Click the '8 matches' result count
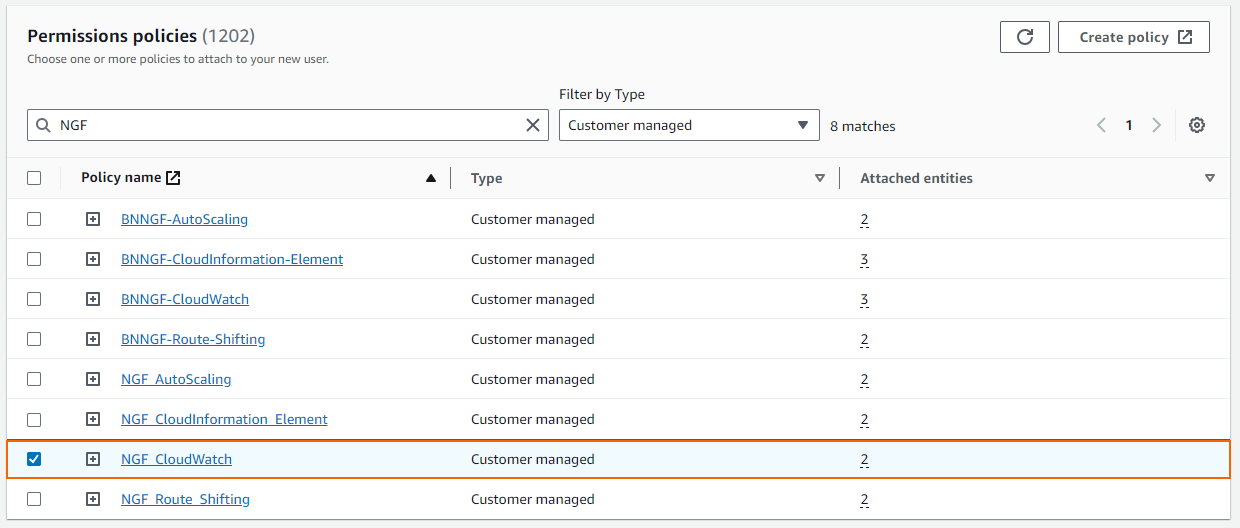Screen dimensions: 1240x528 863,126
